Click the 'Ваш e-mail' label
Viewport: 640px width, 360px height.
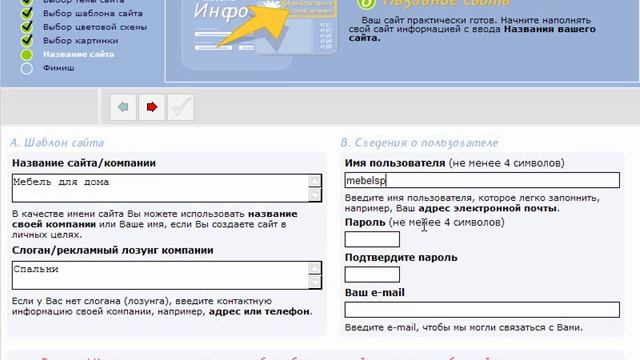pos(375,293)
